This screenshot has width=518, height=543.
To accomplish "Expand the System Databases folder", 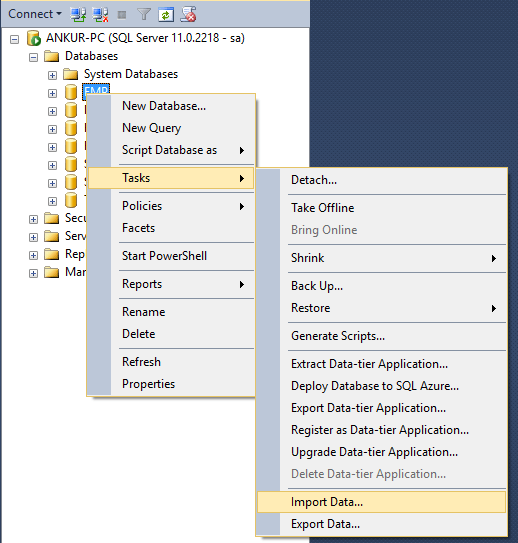I will coord(52,75).
